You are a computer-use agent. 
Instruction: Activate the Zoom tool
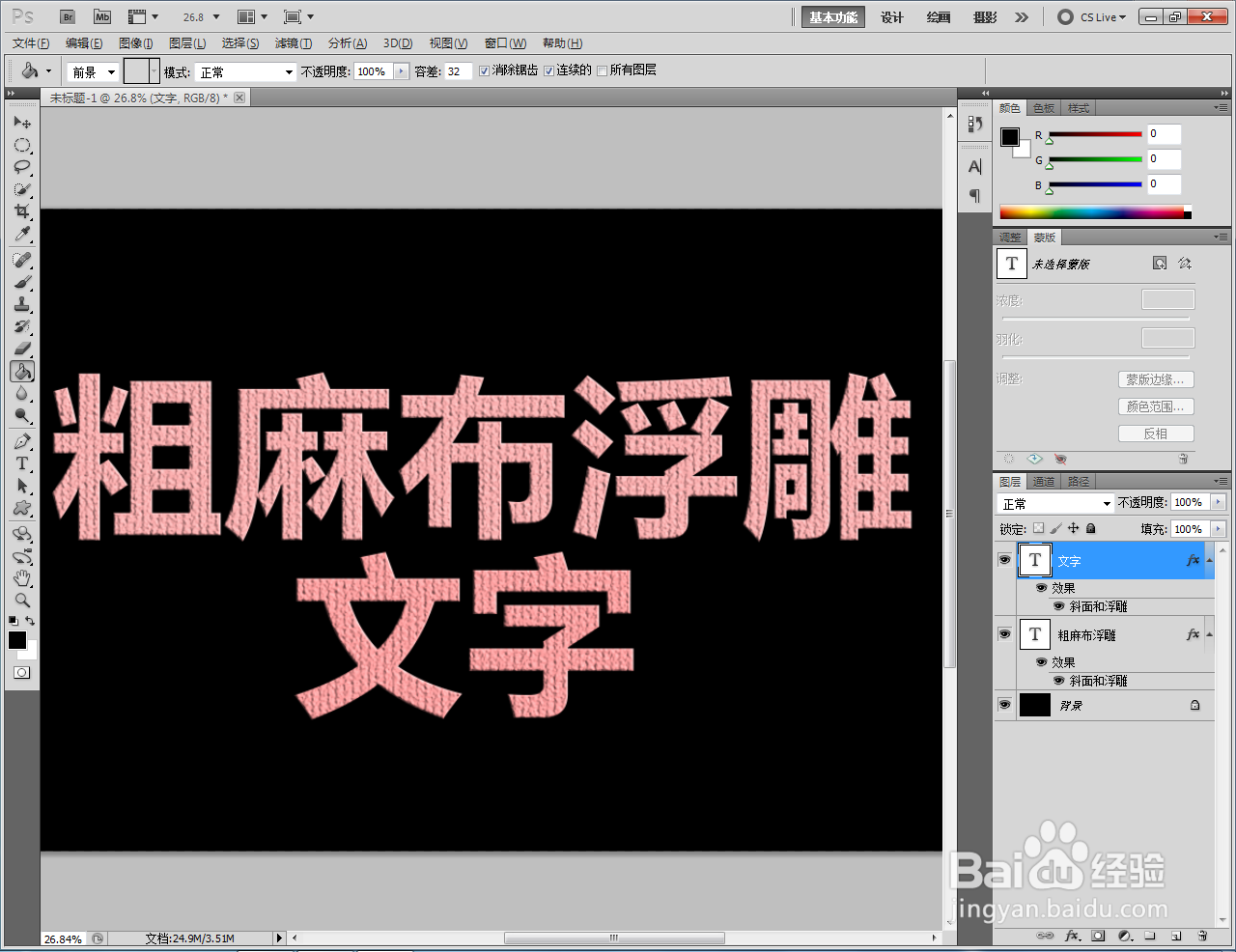(21, 599)
